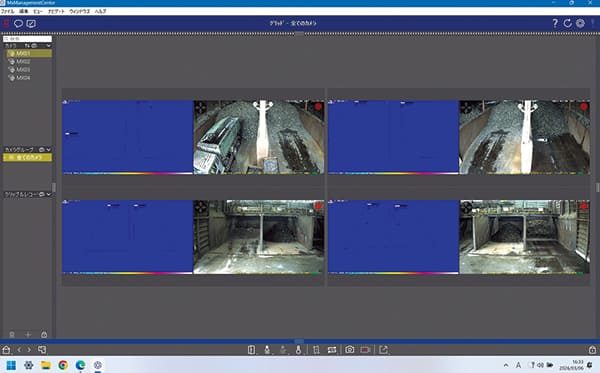Toggle red record indicator on top-right camera
600x373 pixels.
click(584, 107)
